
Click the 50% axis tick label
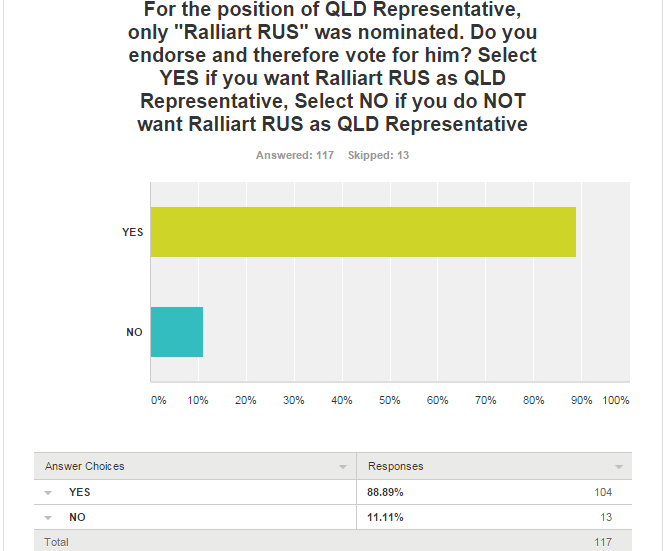pyautogui.click(x=389, y=400)
